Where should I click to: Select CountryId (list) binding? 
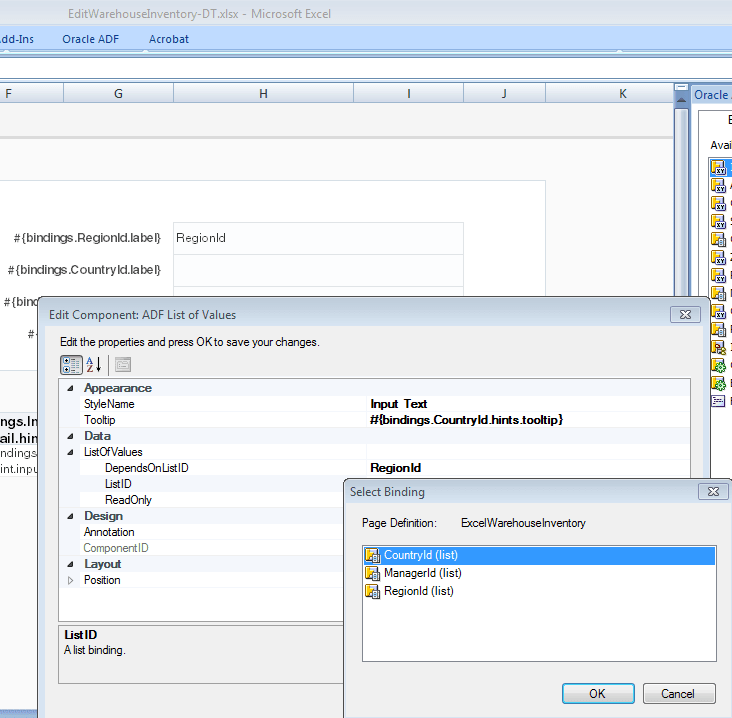tap(539, 556)
